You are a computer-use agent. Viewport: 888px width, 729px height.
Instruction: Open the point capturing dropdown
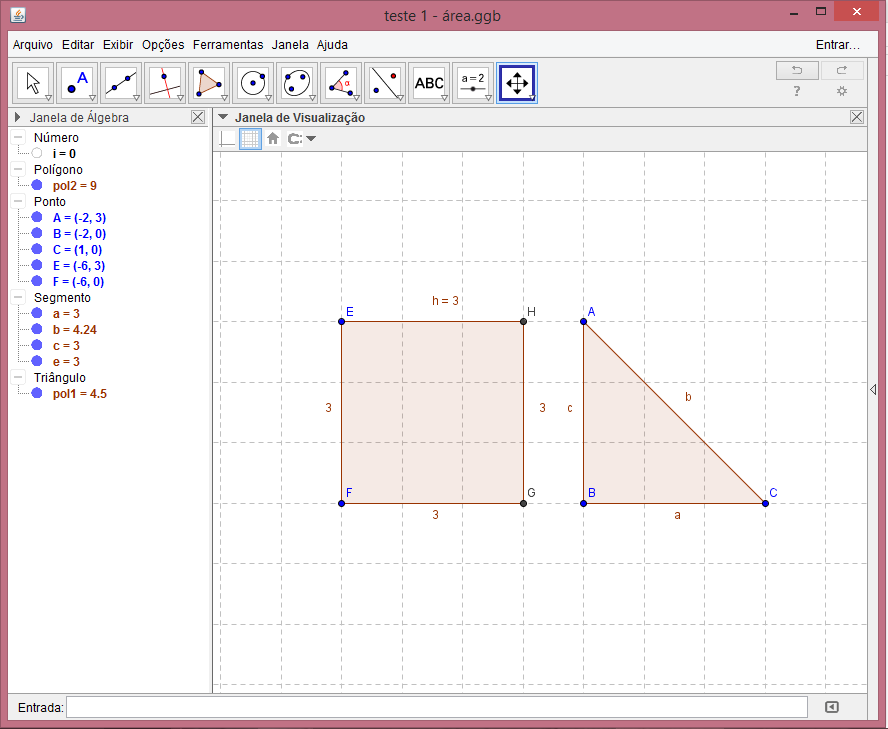(302, 139)
